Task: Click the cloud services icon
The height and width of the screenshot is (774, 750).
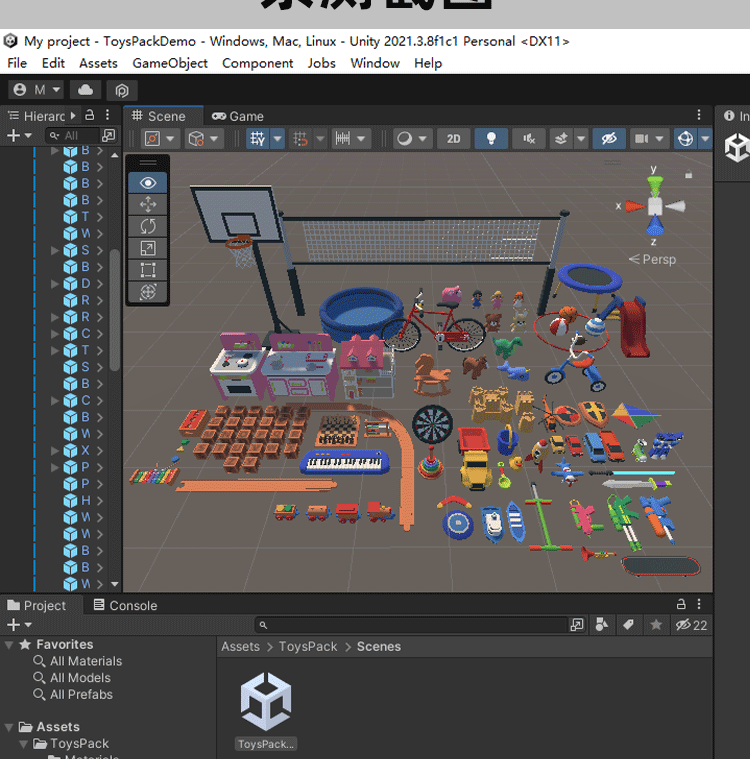Action: click(86, 90)
